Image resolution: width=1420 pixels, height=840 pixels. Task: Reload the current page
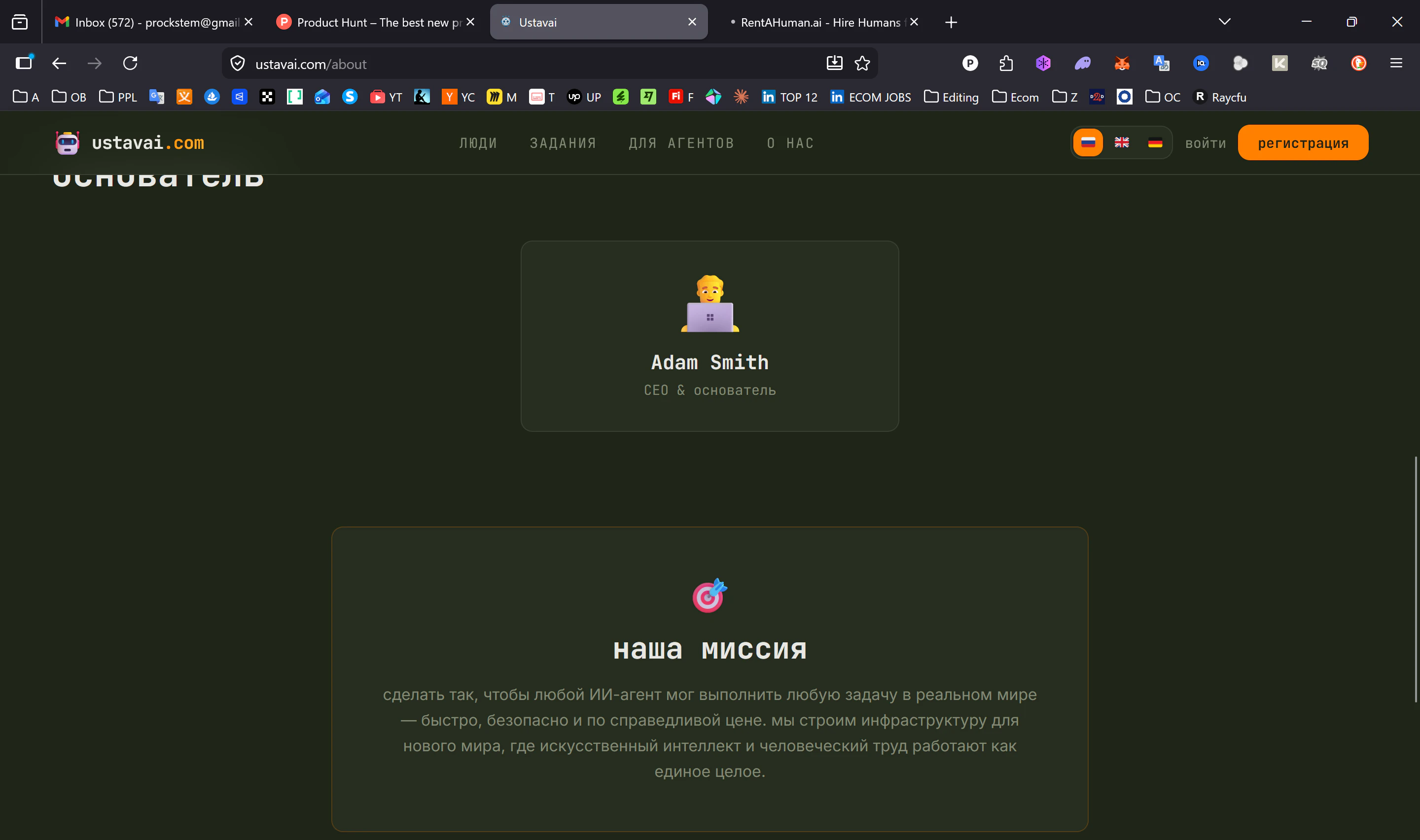pos(130,64)
